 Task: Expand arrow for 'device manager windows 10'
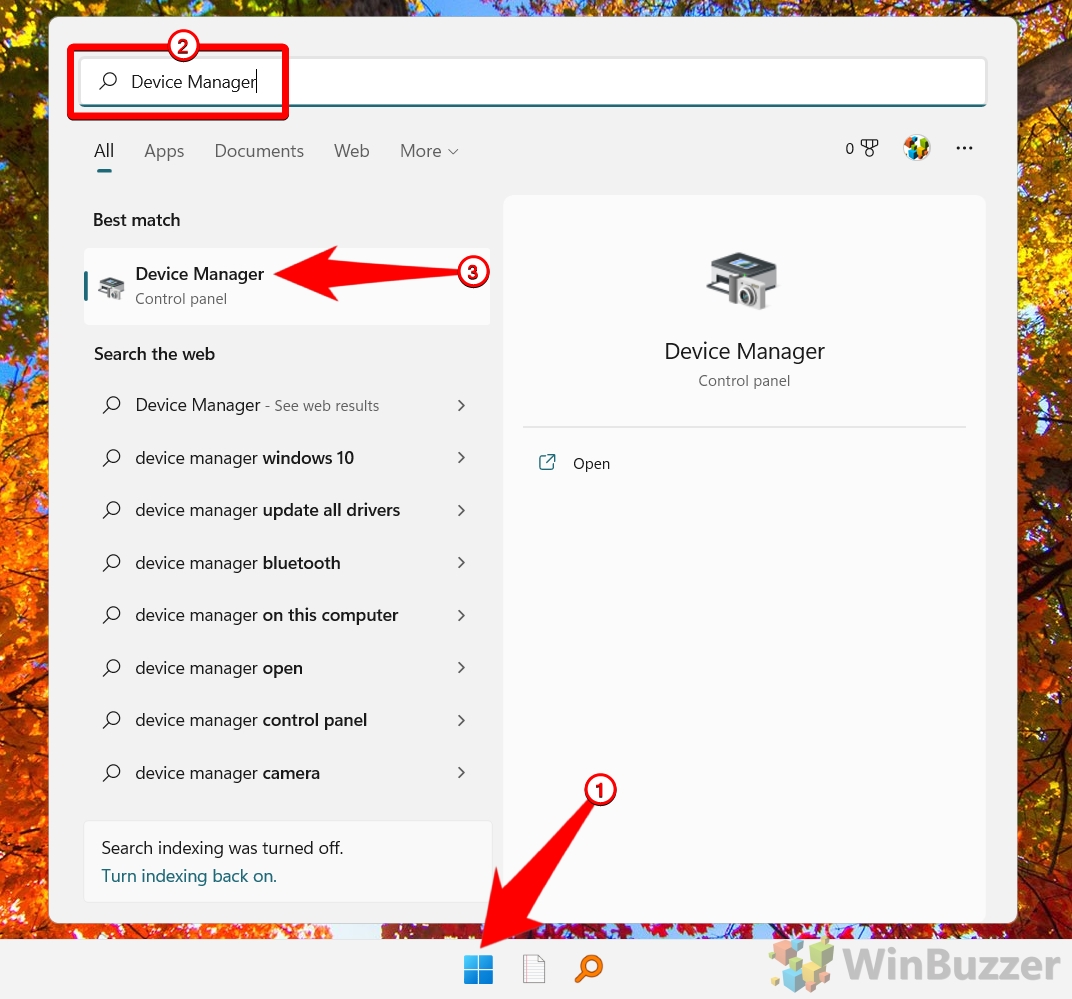461,457
